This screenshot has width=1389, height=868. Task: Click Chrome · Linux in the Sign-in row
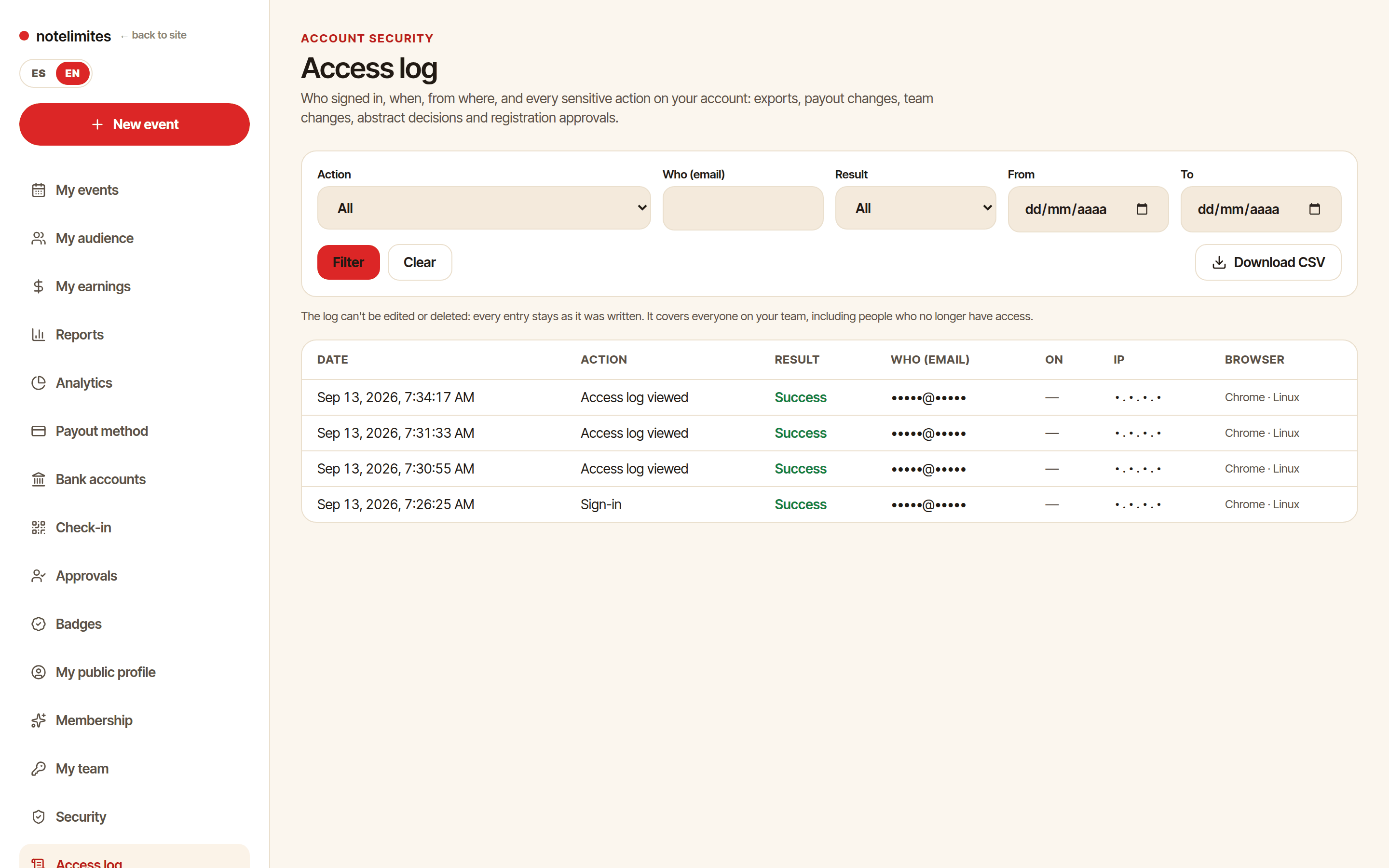click(x=1262, y=504)
